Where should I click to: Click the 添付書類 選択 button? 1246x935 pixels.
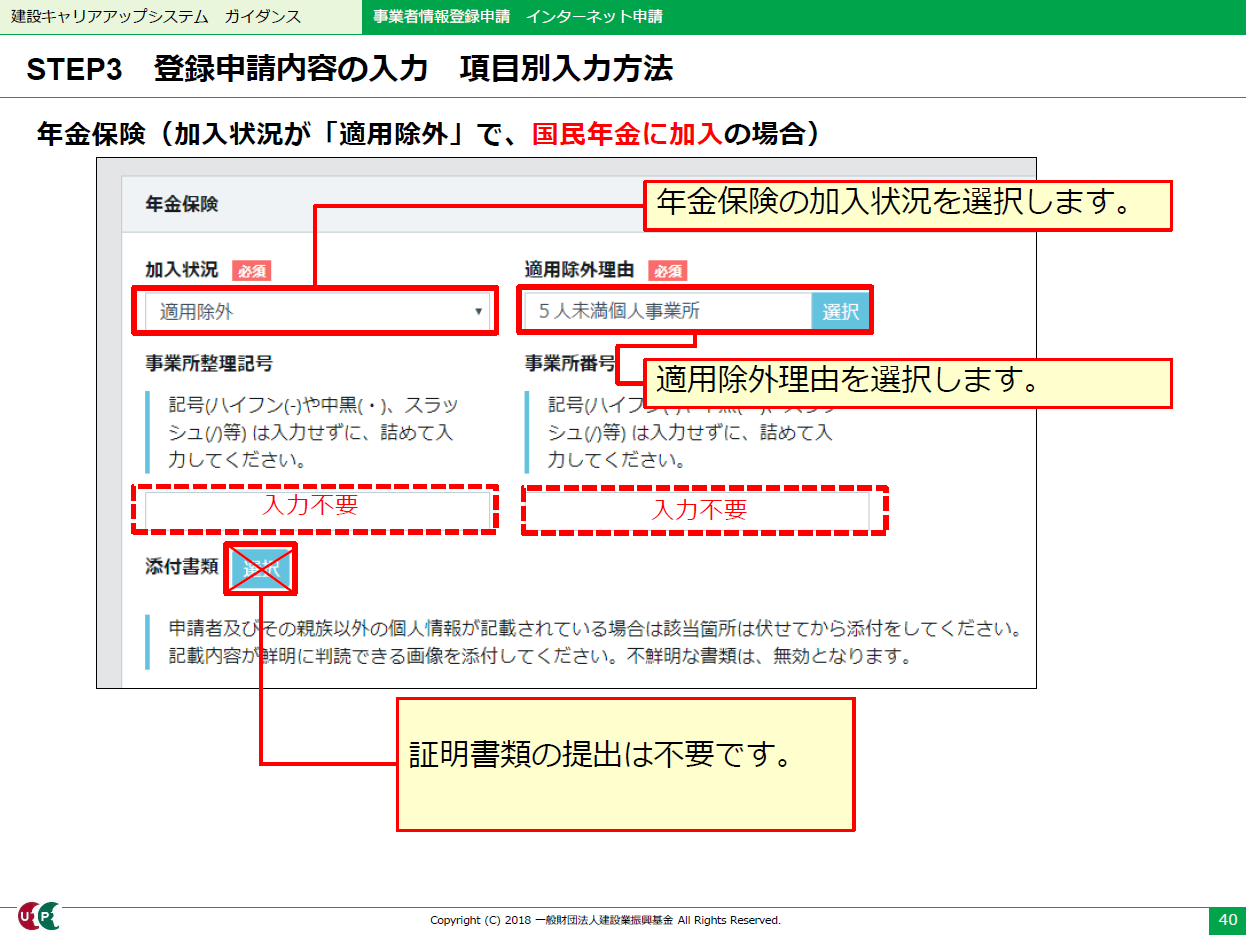pyautogui.click(x=261, y=568)
